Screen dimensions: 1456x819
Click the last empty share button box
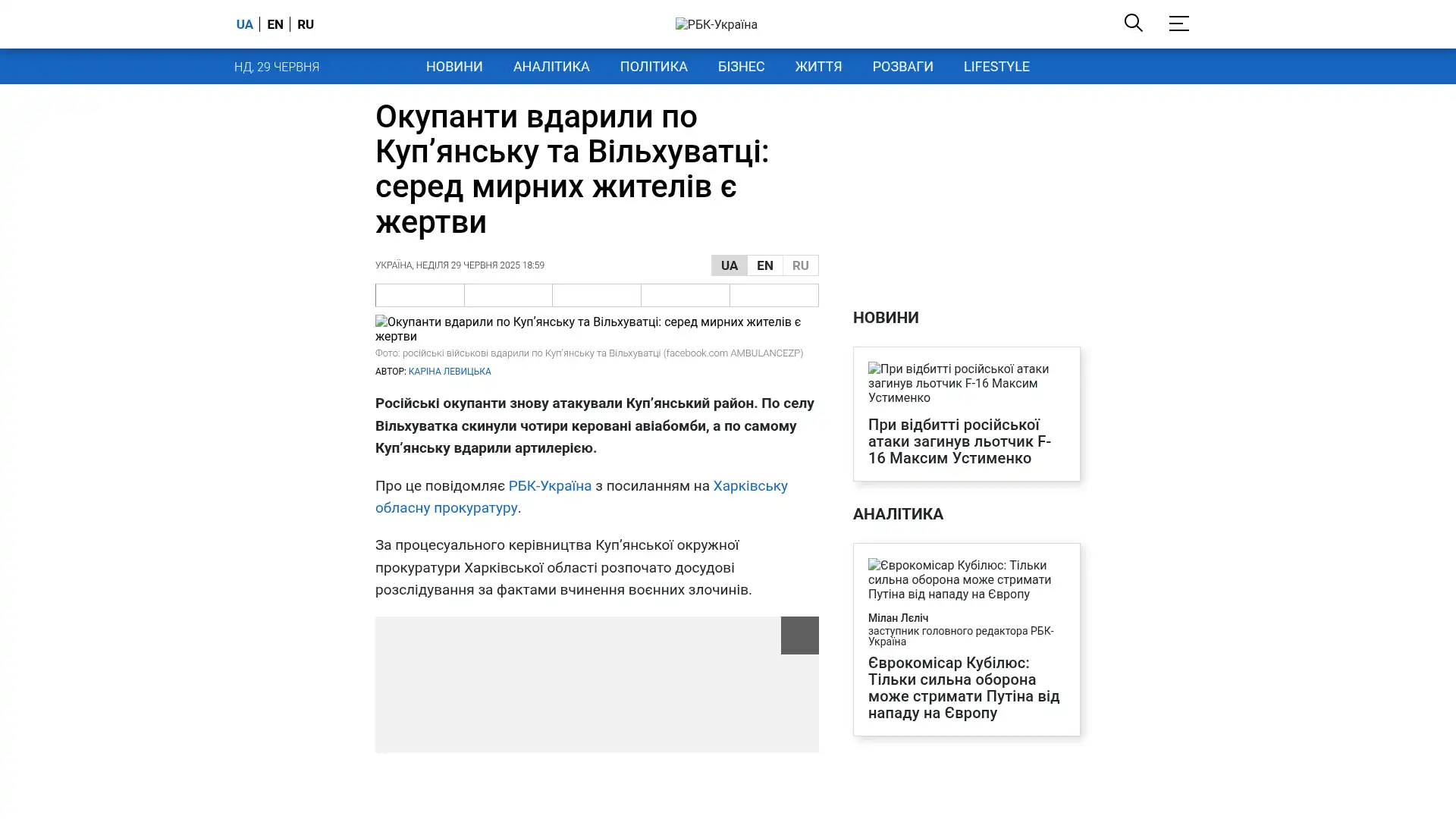(x=773, y=295)
